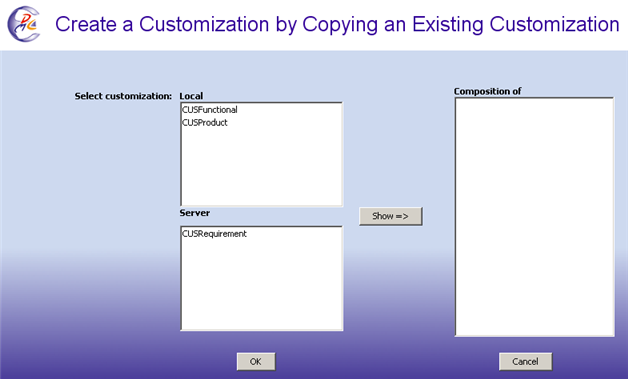Click the word Create in the title
Viewport: 628px width, 379px height.
[86, 24]
